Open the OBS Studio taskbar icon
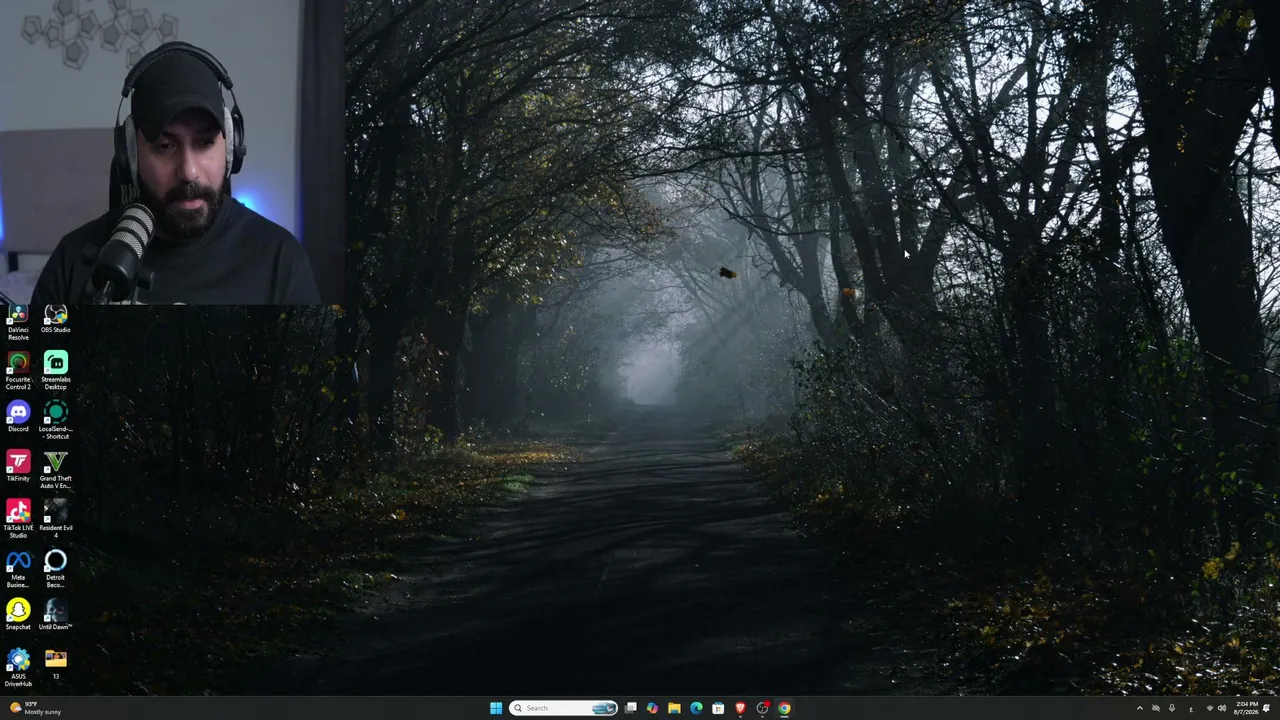The height and width of the screenshot is (720, 1280). 762,708
